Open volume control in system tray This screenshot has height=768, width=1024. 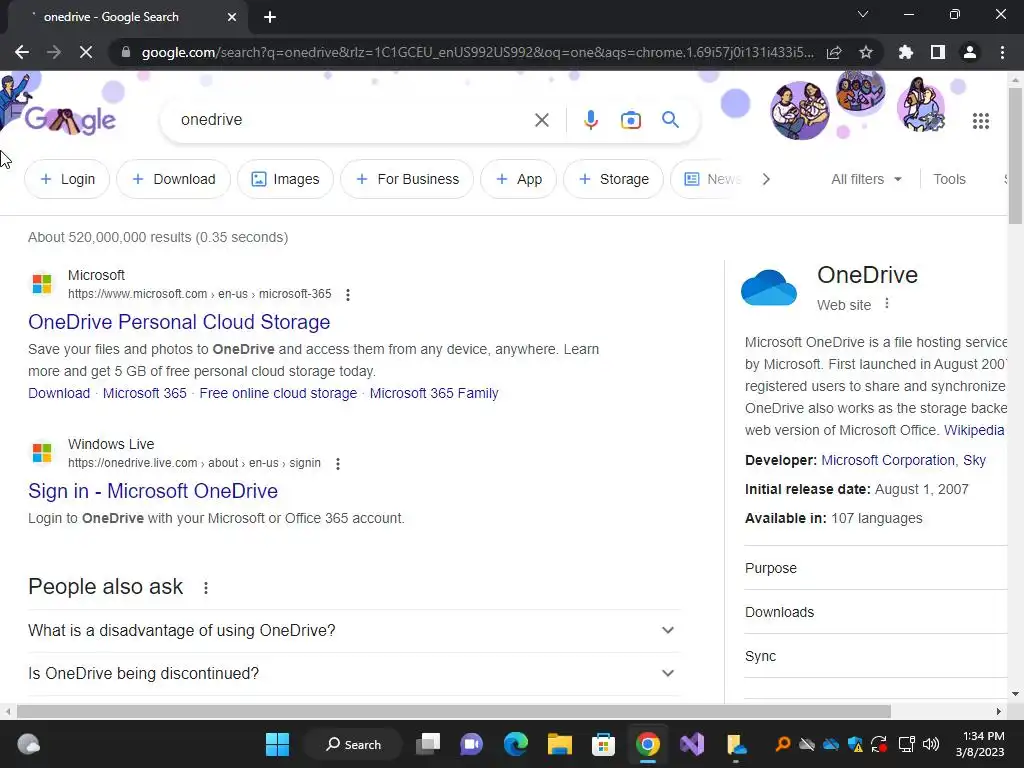click(x=931, y=744)
